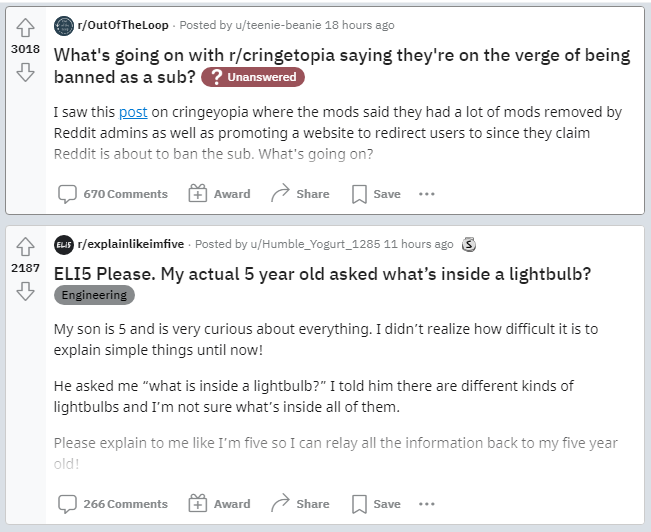Open 670 Comments on the cringetopia post
The width and height of the screenshot is (651, 532).
(x=113, y=194)
